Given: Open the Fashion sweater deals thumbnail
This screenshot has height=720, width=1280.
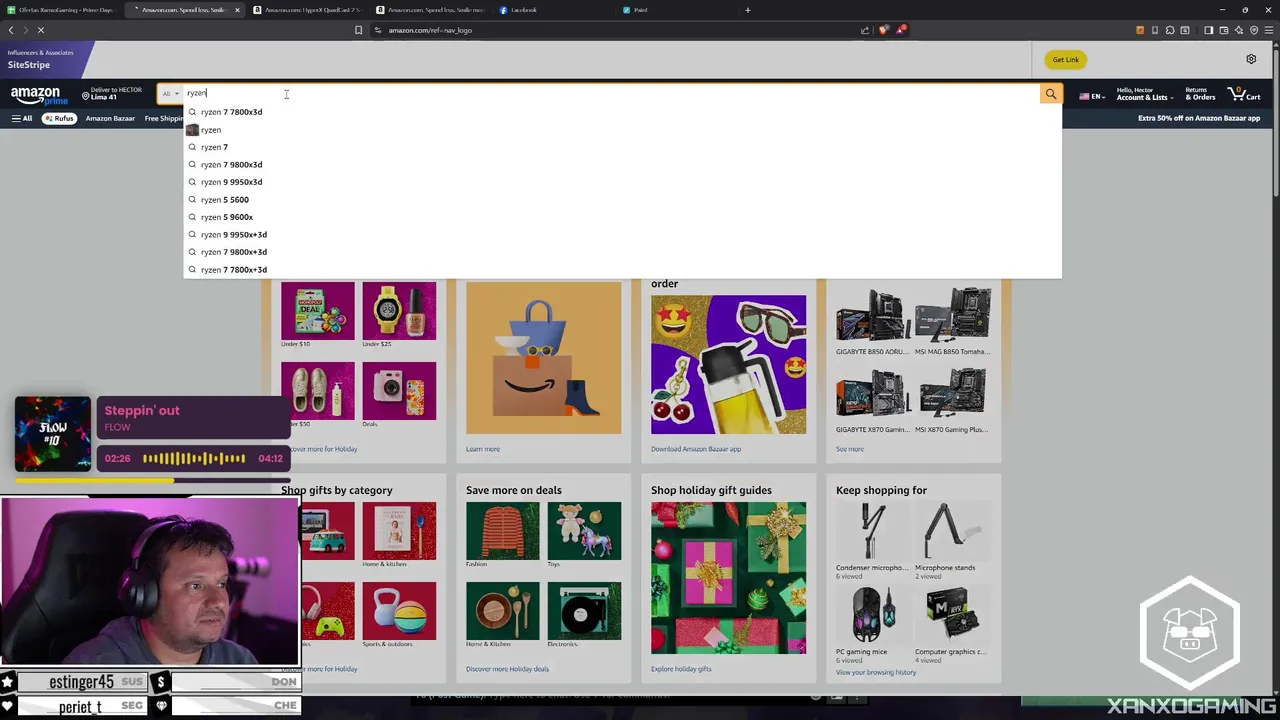Looking at the screenshot, I should coord(502,531).
